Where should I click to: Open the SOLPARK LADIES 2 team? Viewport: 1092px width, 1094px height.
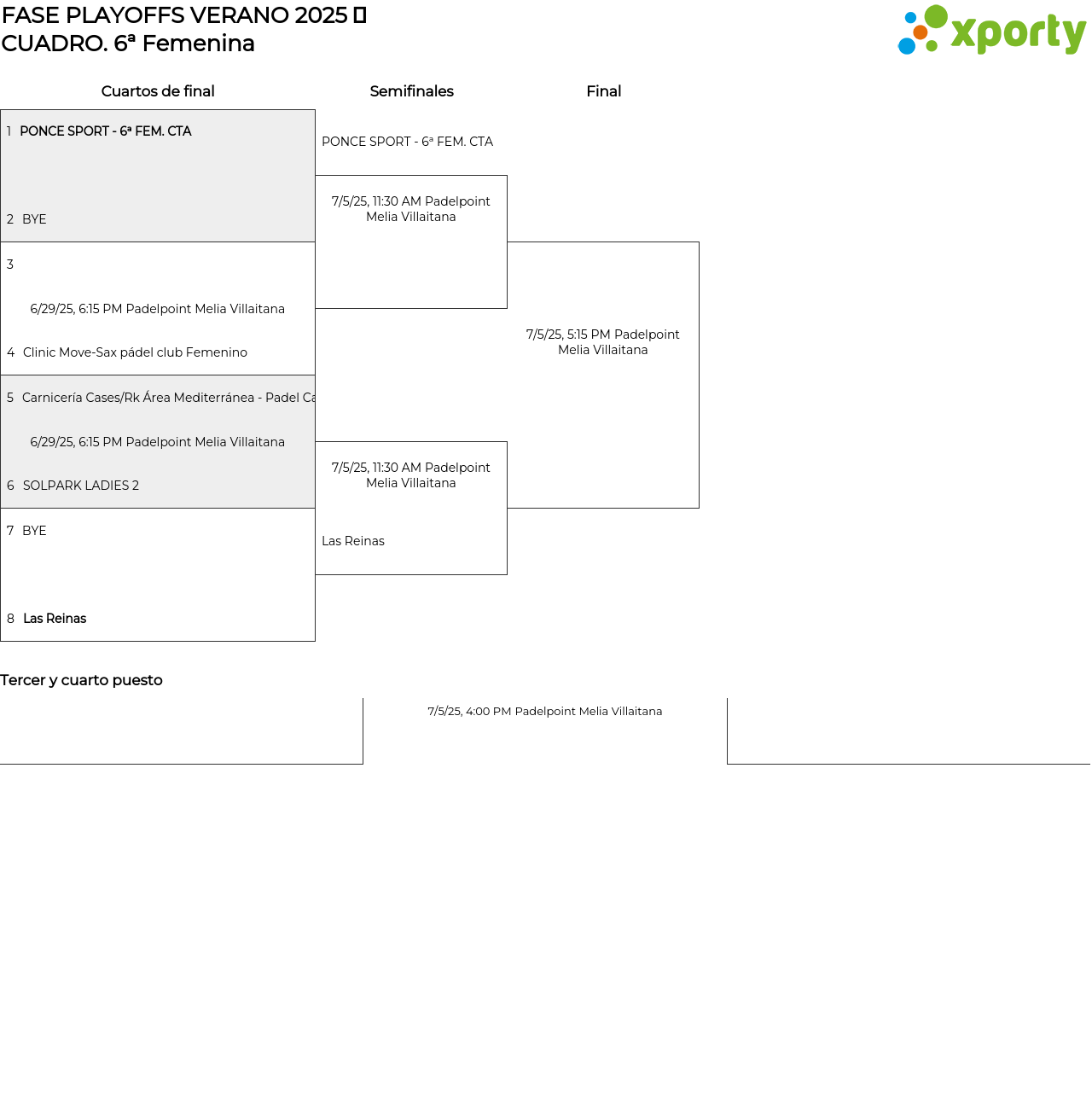click(81, 486)
